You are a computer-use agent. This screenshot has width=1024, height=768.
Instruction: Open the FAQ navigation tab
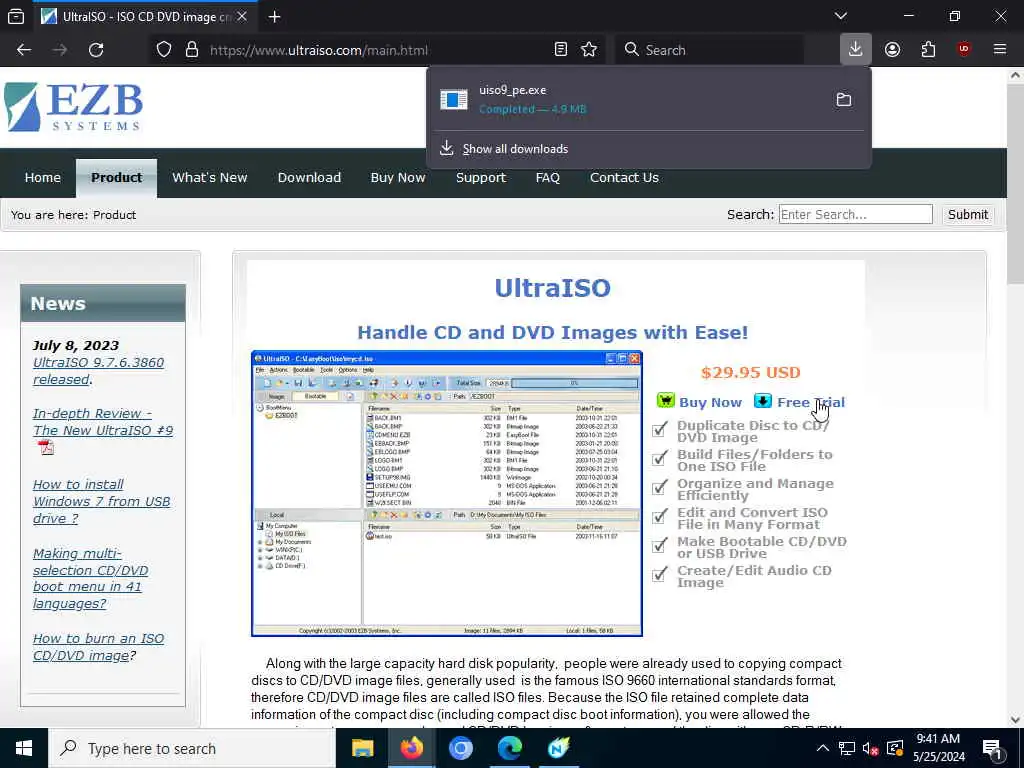547,178
